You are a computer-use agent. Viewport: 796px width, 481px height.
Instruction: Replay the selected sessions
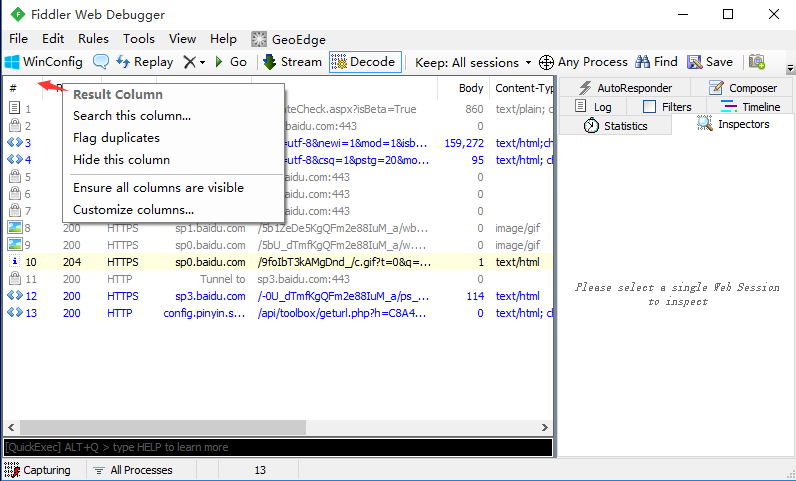coord(145,62)
